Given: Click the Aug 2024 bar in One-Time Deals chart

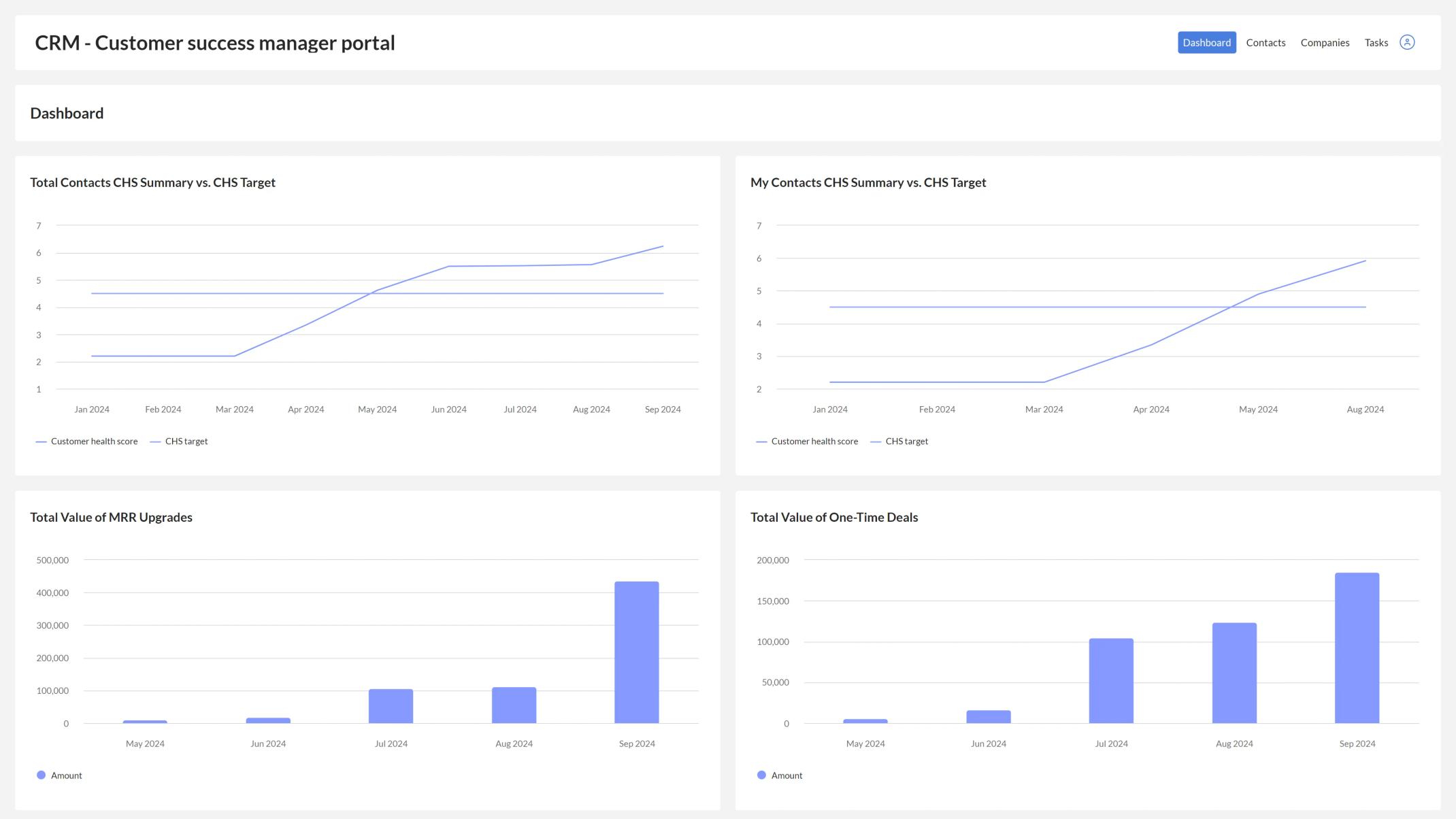Looking at the screenshot, I should tap(1234, 673).
